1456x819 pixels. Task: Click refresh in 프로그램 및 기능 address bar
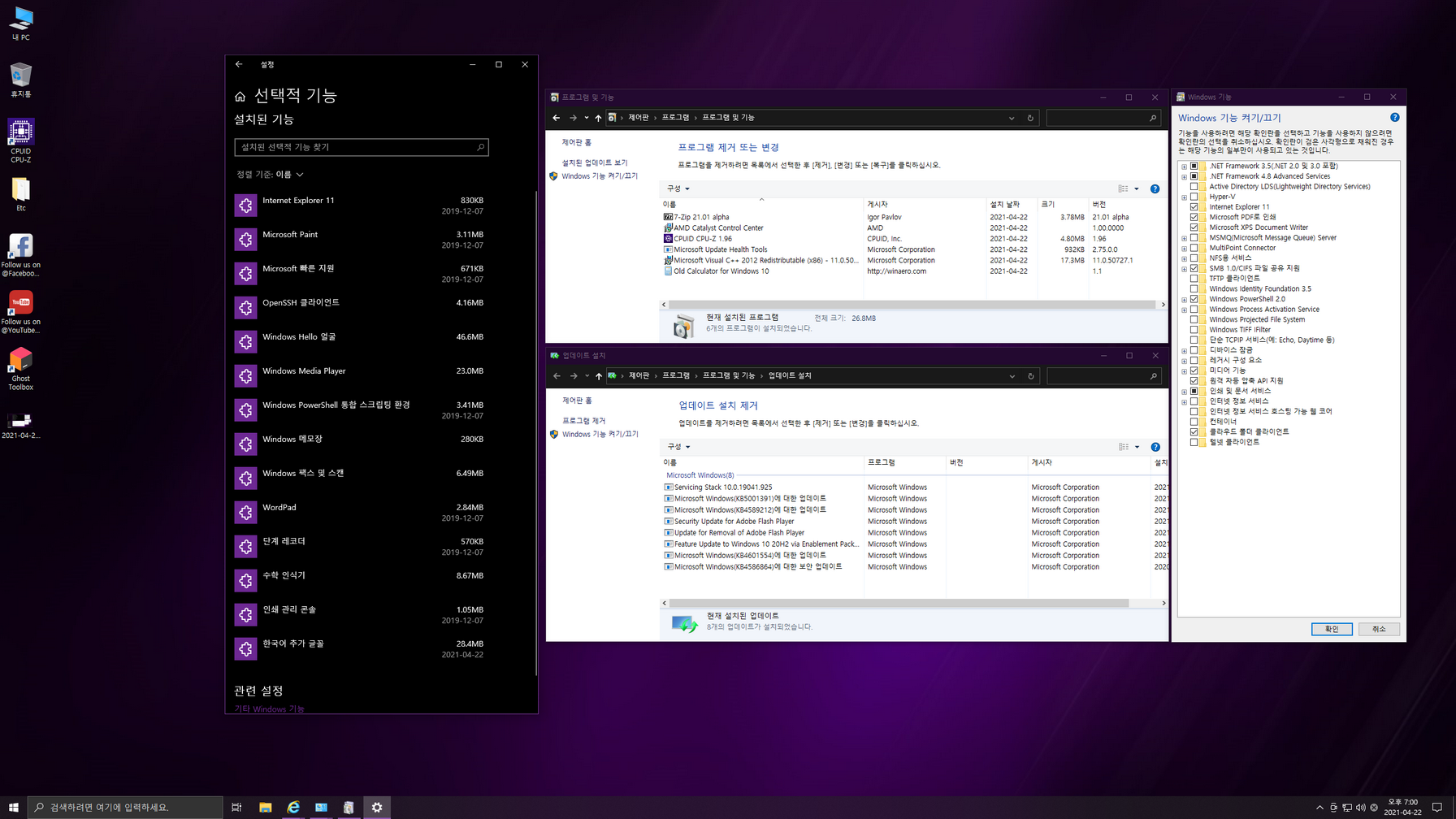[x=1030, y=118]
